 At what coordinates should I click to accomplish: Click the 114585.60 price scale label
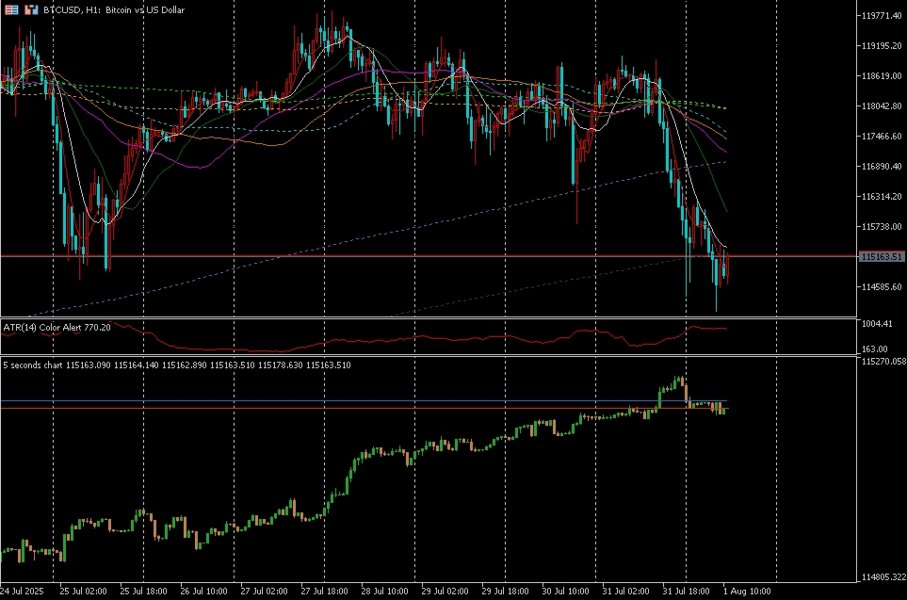pyautogui.click(x=882, y=286)
